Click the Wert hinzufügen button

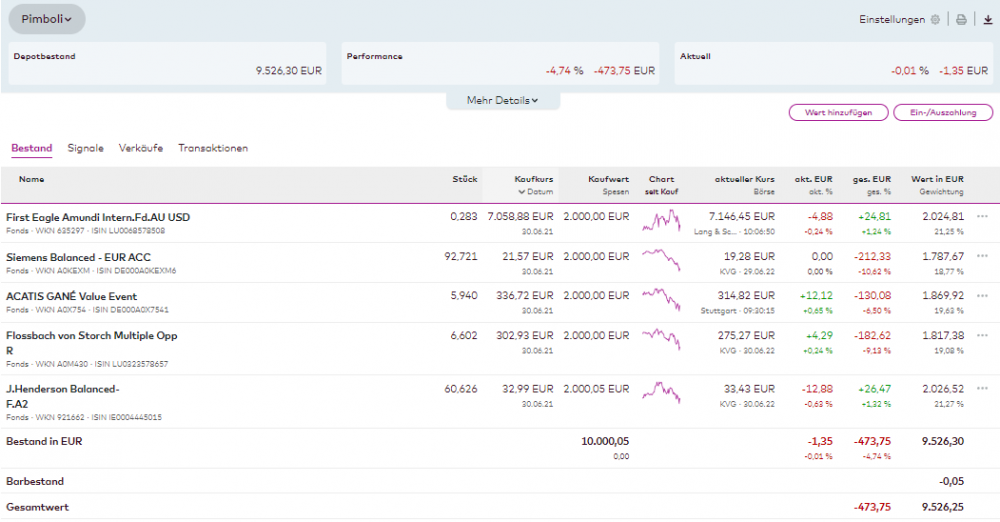[x=837, y=113]
